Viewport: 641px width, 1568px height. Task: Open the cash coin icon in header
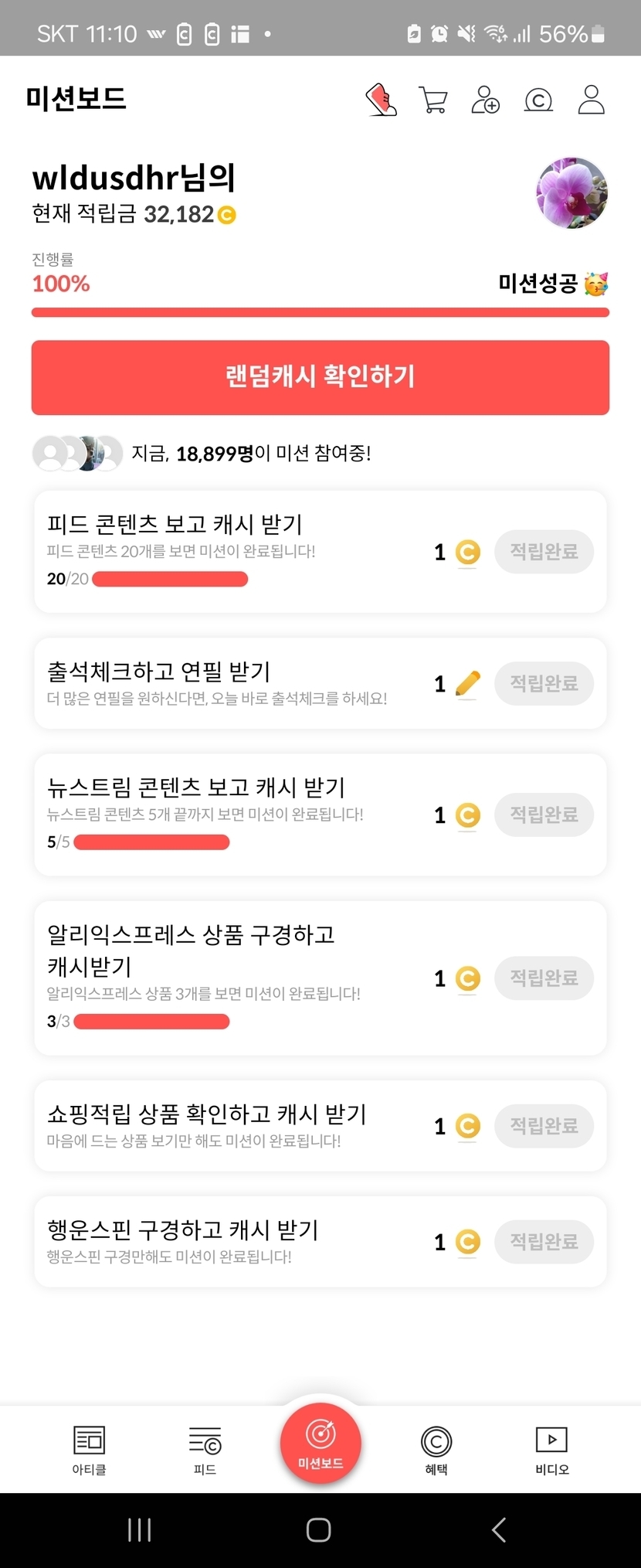[538, 100]
